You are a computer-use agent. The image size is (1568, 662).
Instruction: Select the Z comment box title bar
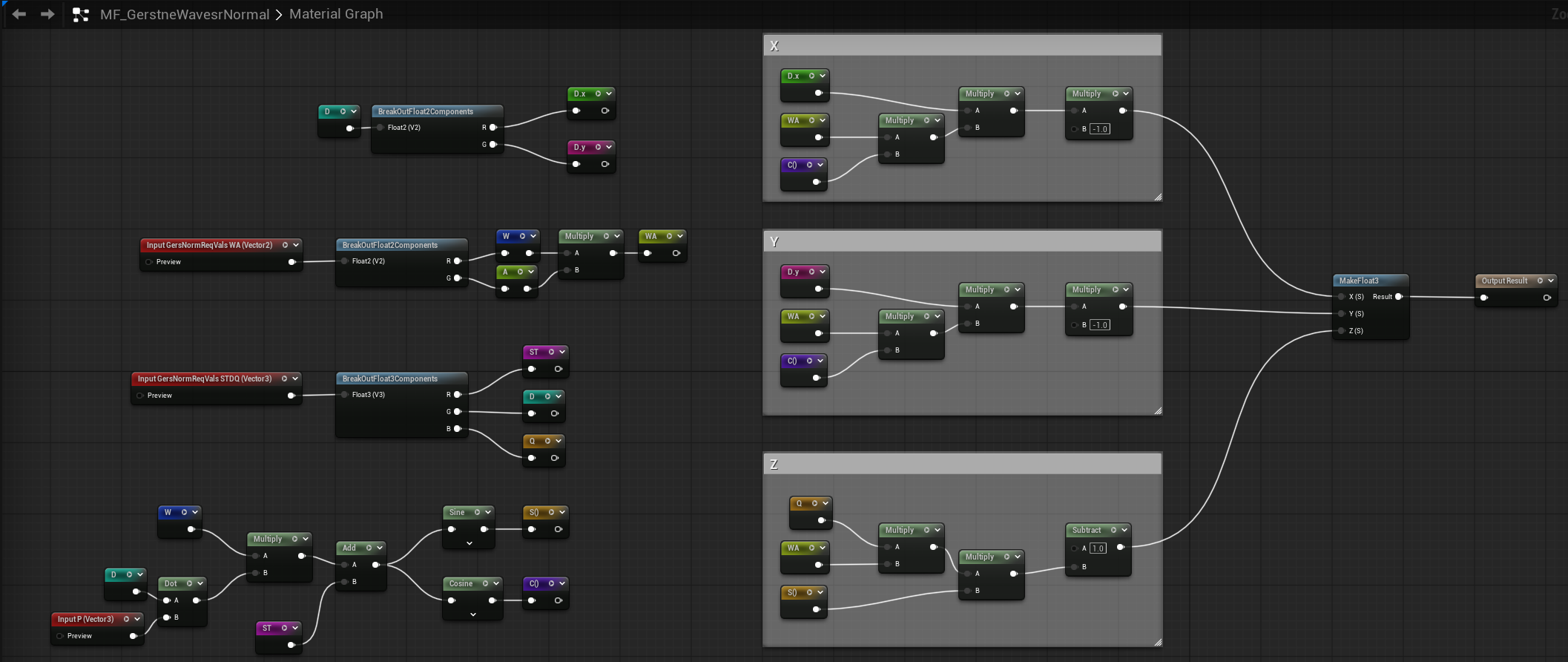tap(962, 464)
